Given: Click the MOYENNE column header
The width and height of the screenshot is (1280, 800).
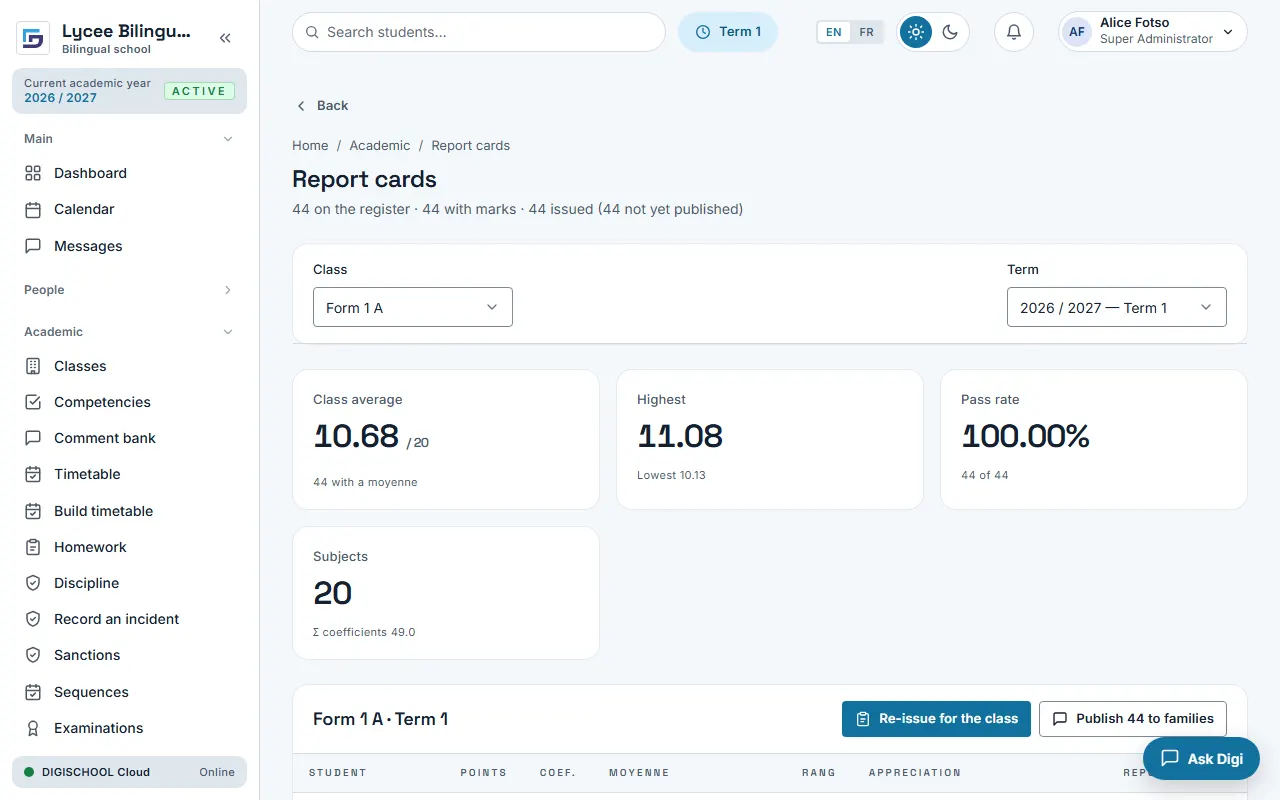Looking at the screenshot, I should click(x=639, y=773).
